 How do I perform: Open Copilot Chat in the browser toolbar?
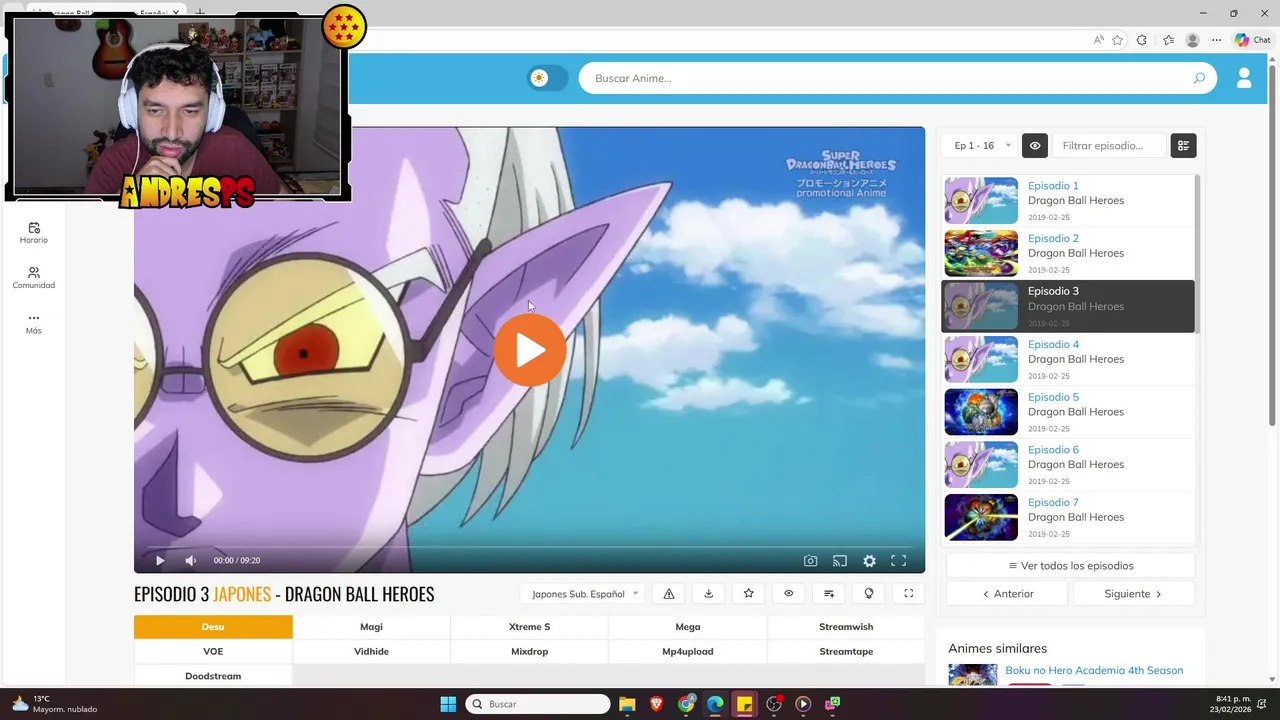pyautogui.click(x=1253, y=40)
